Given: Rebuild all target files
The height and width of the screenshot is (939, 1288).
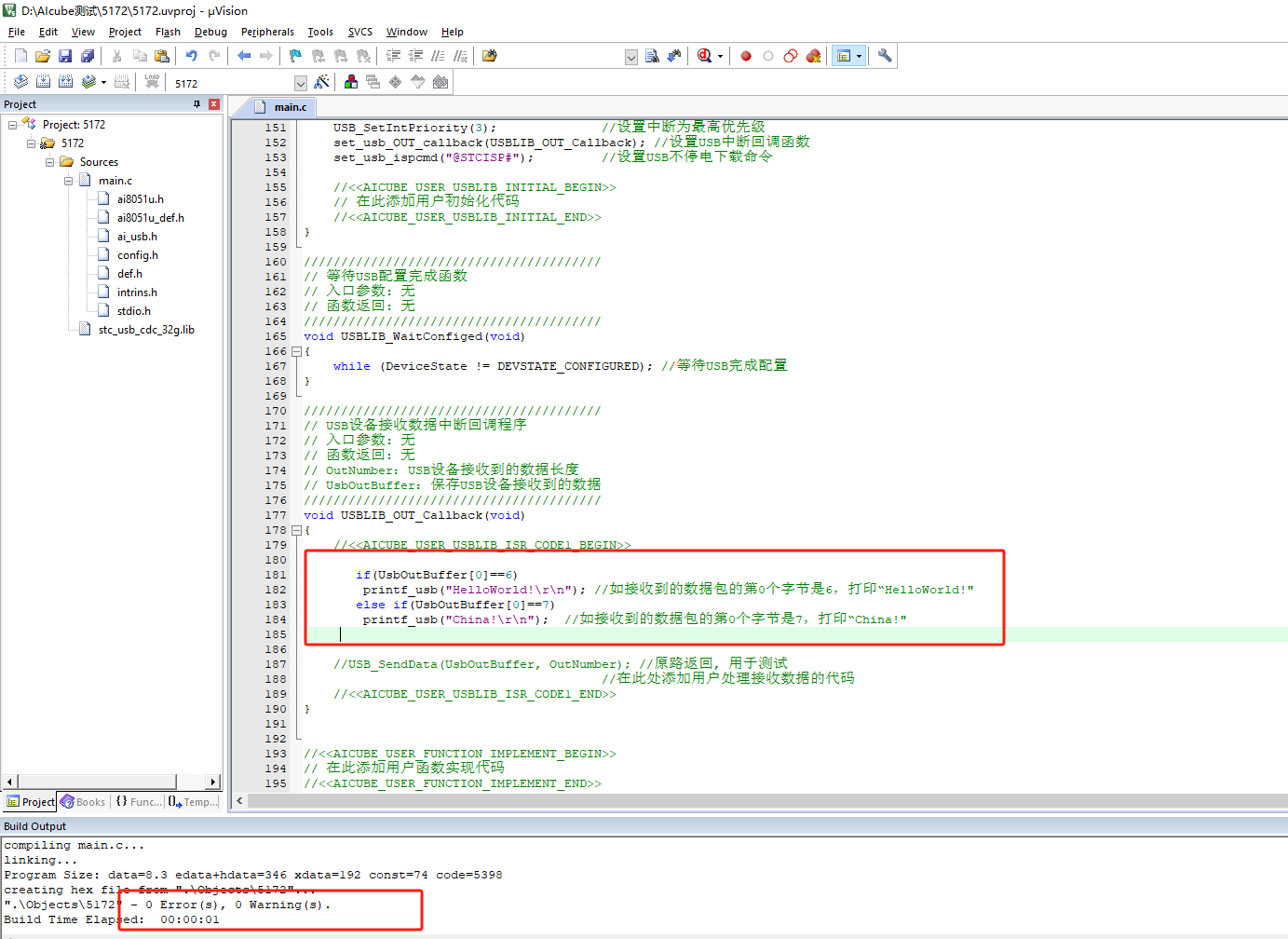Looking at the screenshot, I should 65,82.
